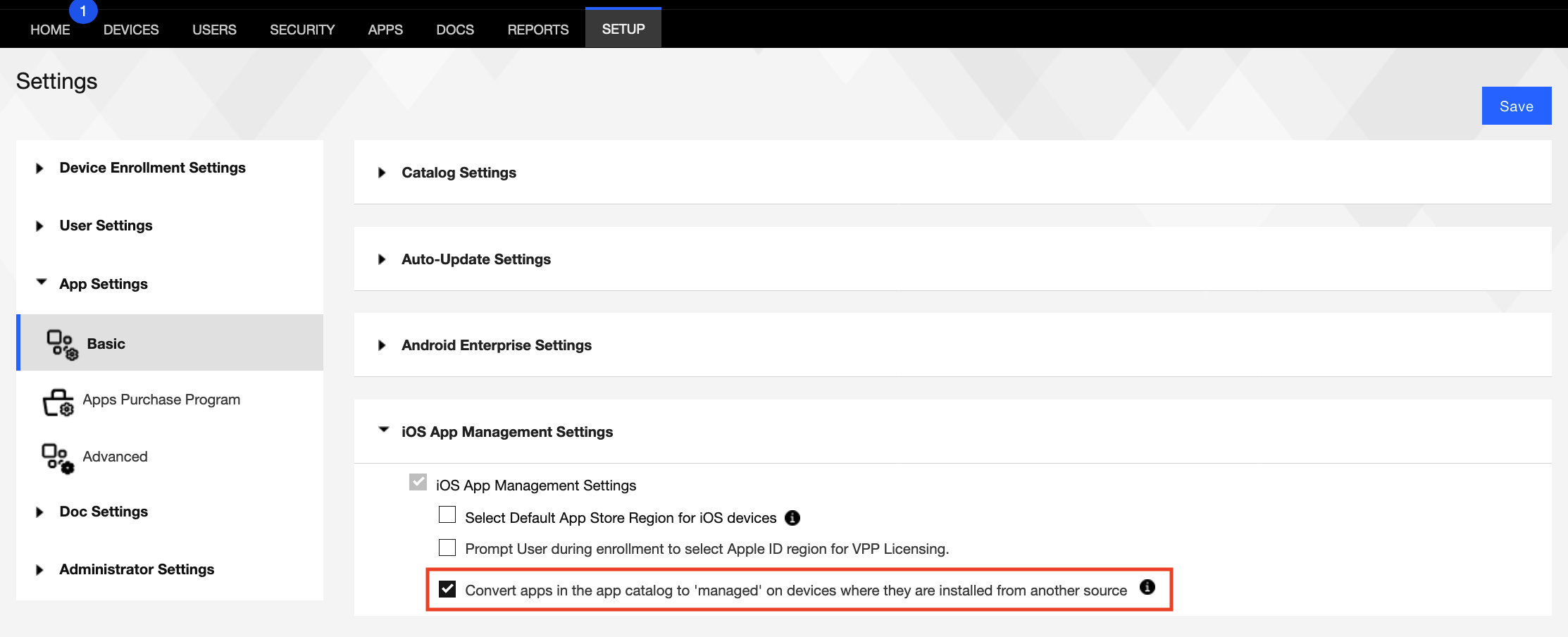Click the Apps Purchase Program briefcase icon
This screenshot has height=637, width=1568.
[58, 402]
